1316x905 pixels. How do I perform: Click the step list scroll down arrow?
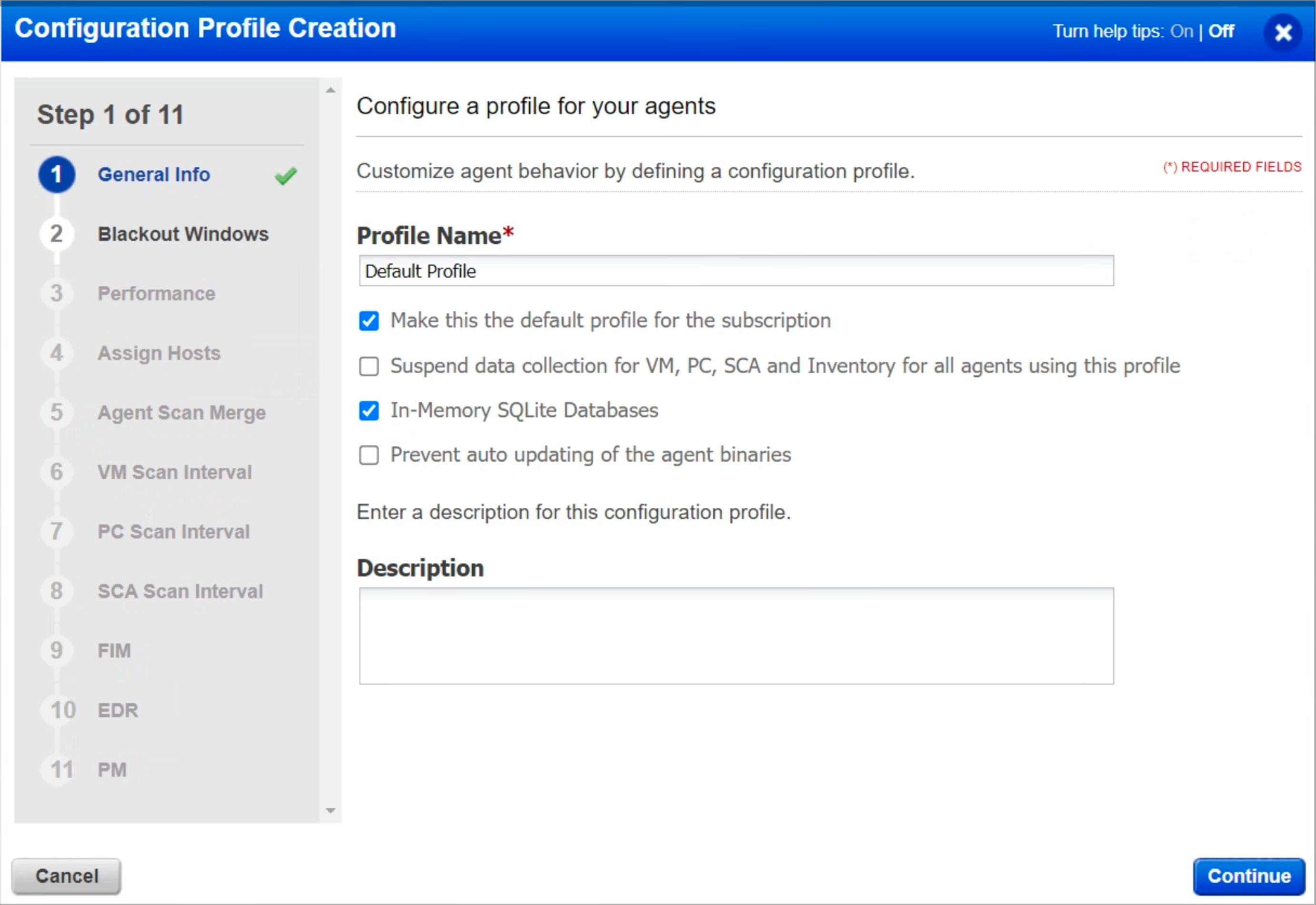(x=330, y=811)
